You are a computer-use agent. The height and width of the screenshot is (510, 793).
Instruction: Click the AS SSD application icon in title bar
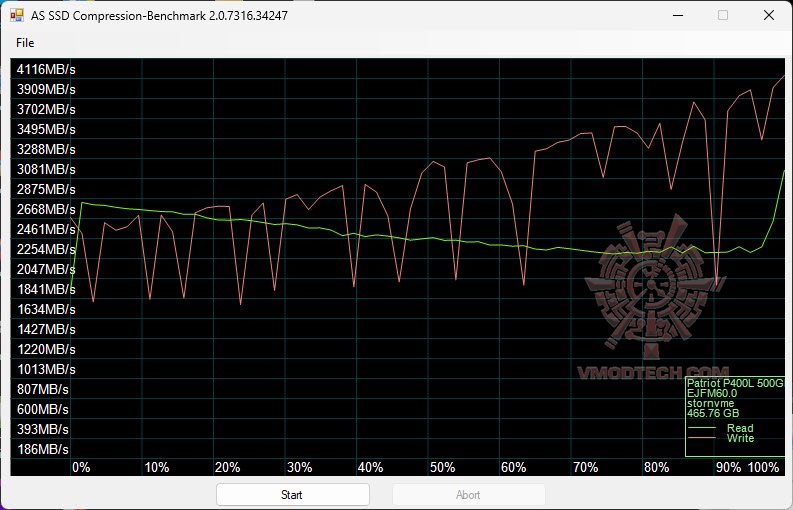pos(16,15)
